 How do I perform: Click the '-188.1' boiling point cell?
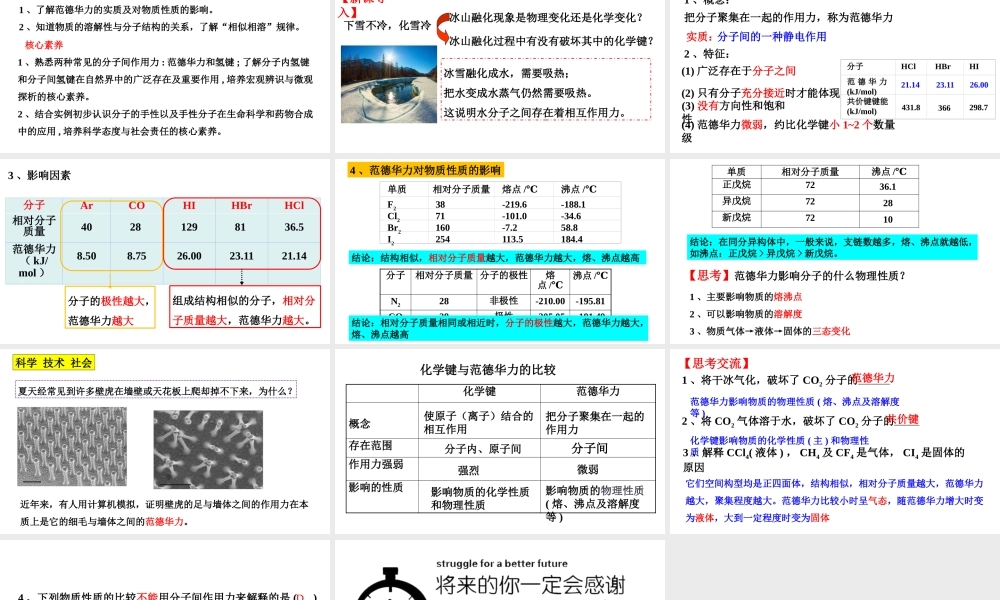pyautogui.click(x=573, y=205)
